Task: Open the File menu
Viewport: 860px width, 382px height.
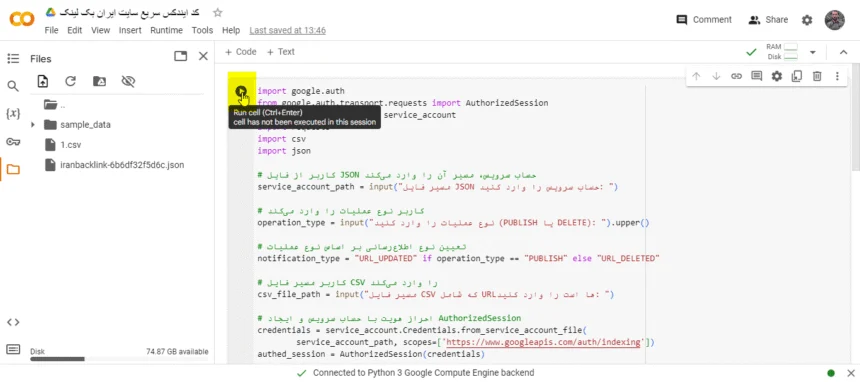Action: pyautogui.click(x=52, y=30)
